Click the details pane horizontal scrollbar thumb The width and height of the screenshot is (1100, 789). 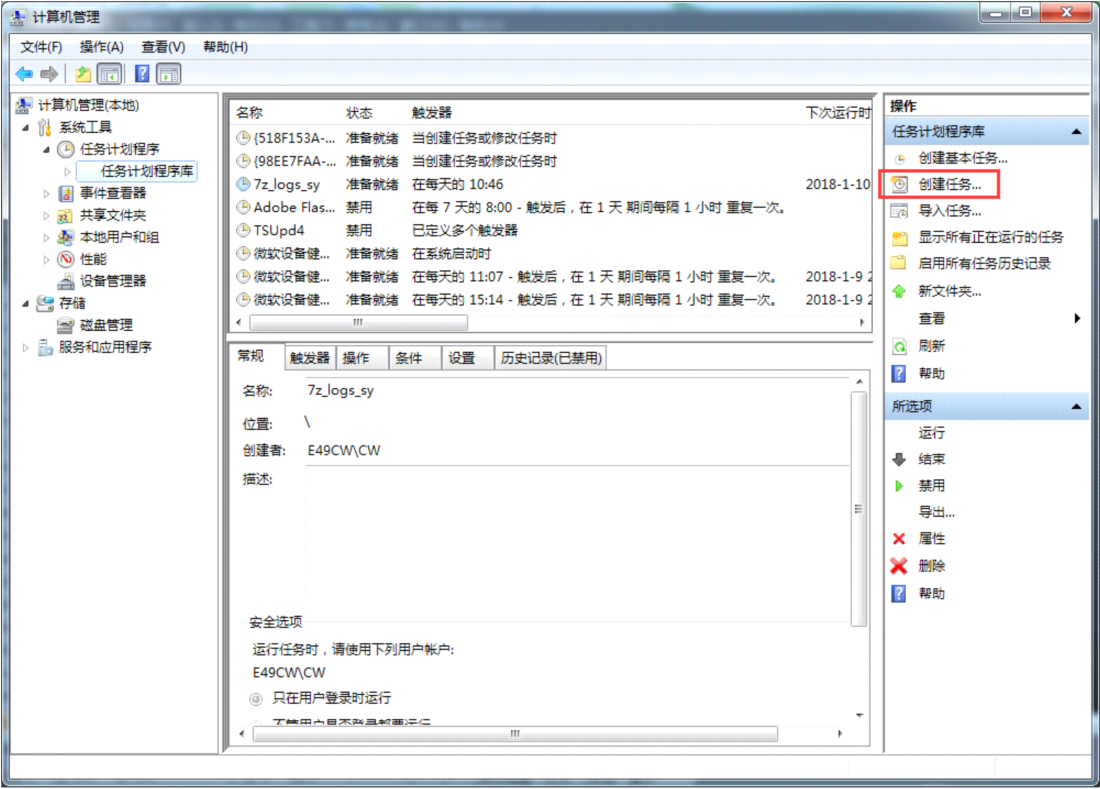[x=515, y=734]
